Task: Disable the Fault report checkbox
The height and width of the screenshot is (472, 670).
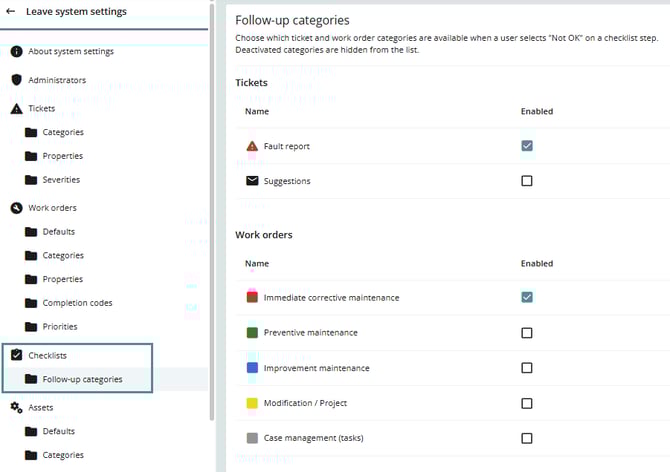Action: click(527, 146)
